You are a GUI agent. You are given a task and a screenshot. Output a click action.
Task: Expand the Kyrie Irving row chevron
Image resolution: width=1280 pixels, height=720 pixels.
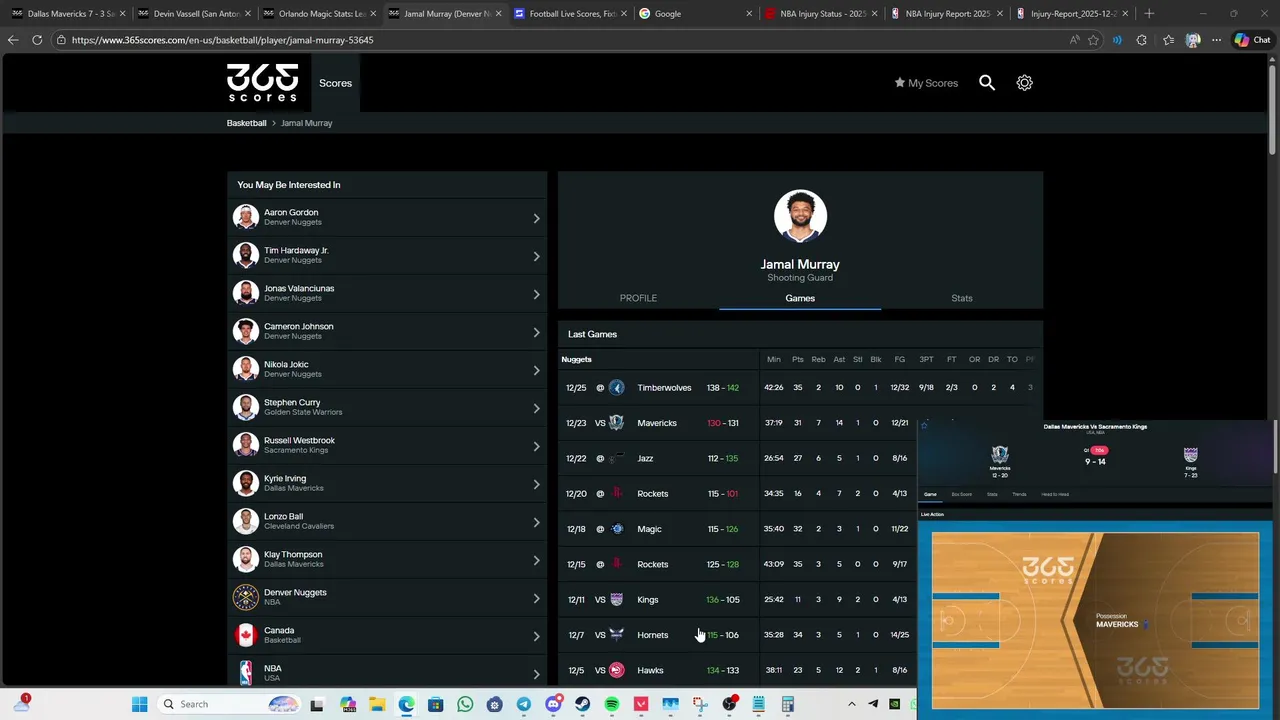click(536, 484)
